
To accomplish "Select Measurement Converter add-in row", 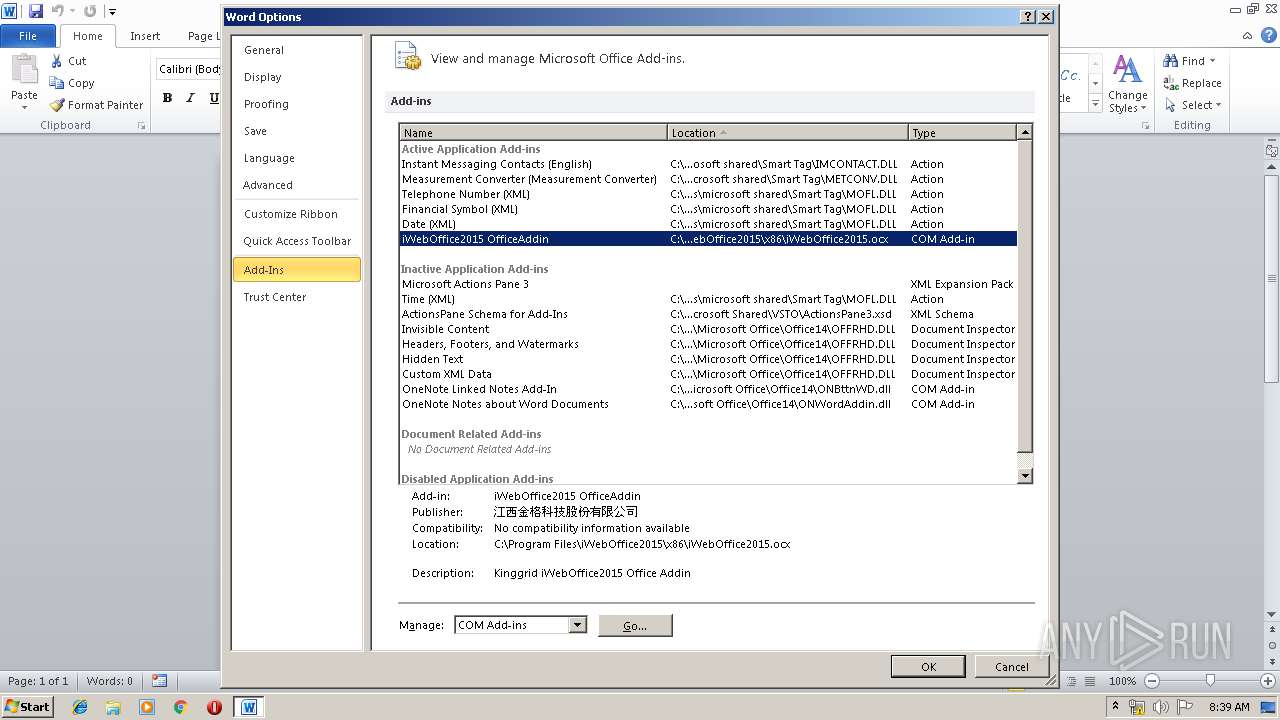I will coord(708,179).
